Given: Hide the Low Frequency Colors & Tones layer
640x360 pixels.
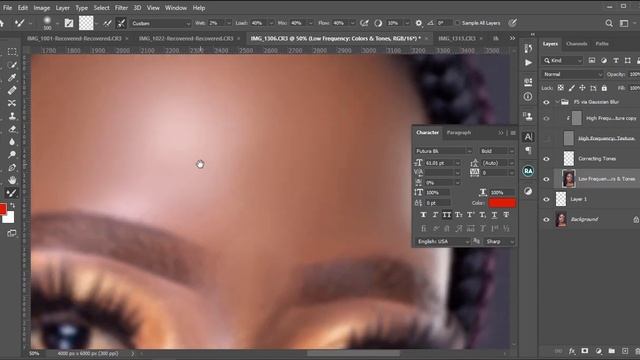Looking at the screenshot, I should 546,179.
